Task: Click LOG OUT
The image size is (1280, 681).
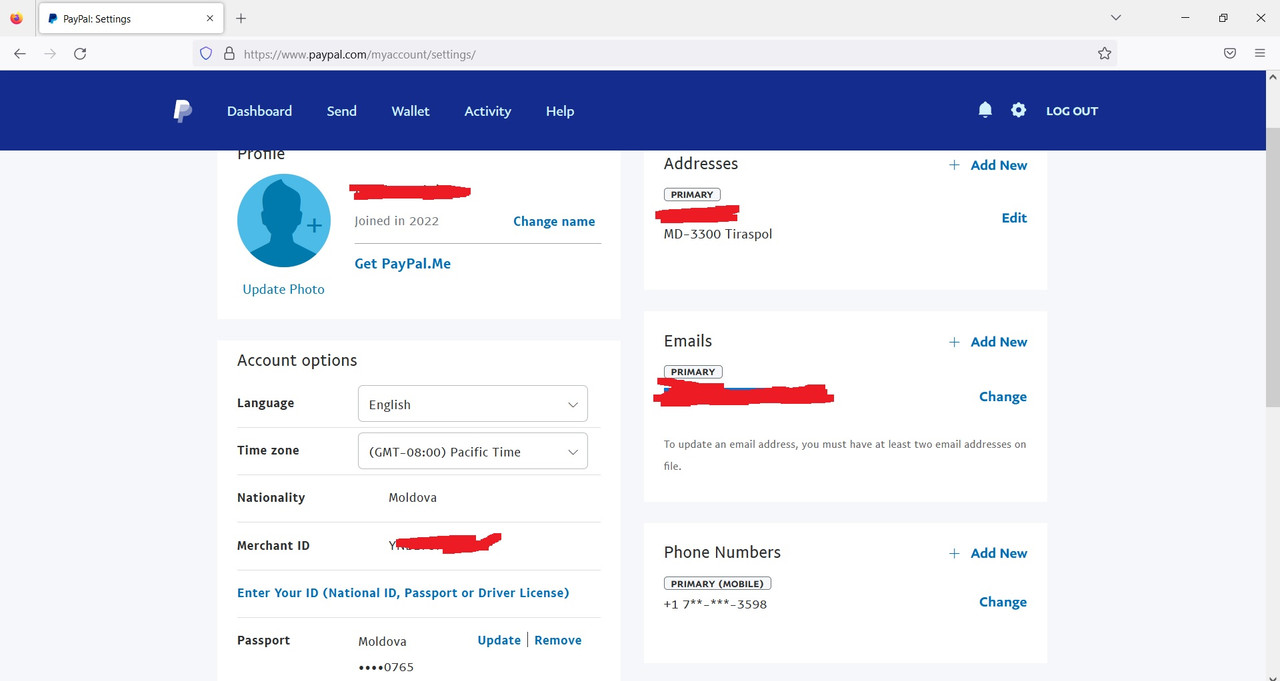Action: tap(1072, 111)
